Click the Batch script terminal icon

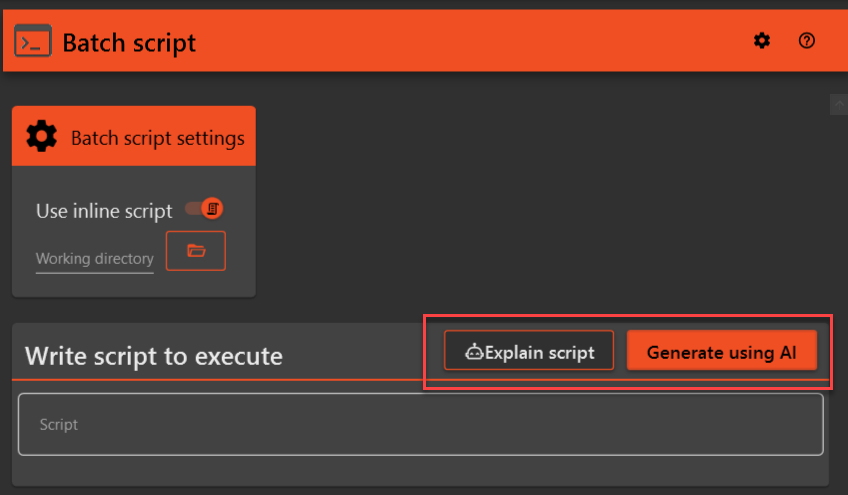click(x=32, y=42)
